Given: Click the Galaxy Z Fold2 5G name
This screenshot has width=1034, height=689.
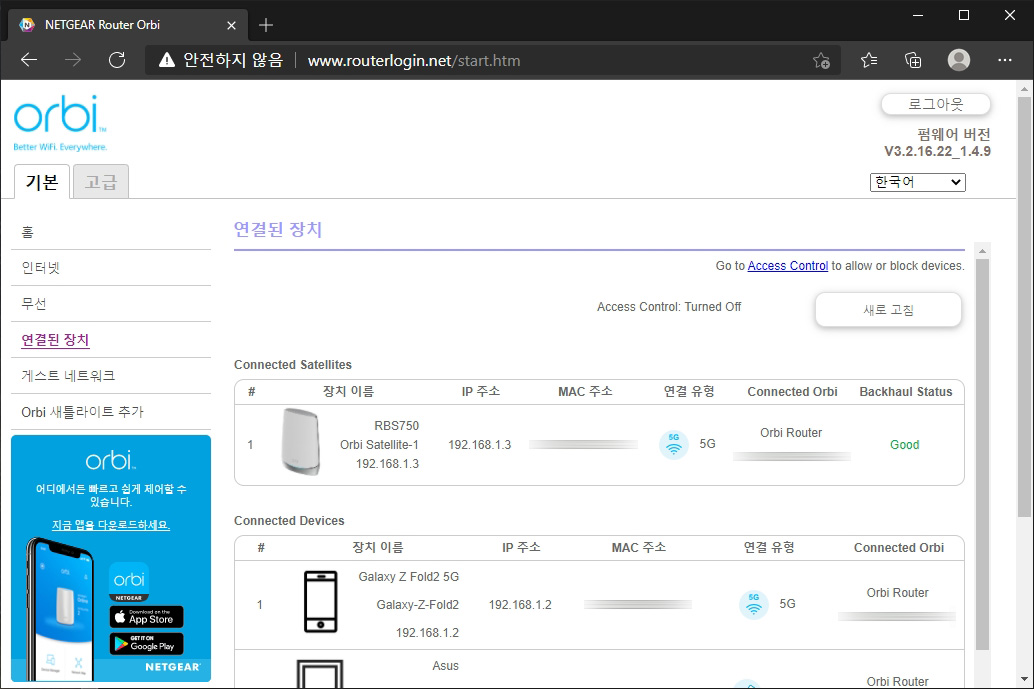Looking at the screenshot, I should point(408,577).
